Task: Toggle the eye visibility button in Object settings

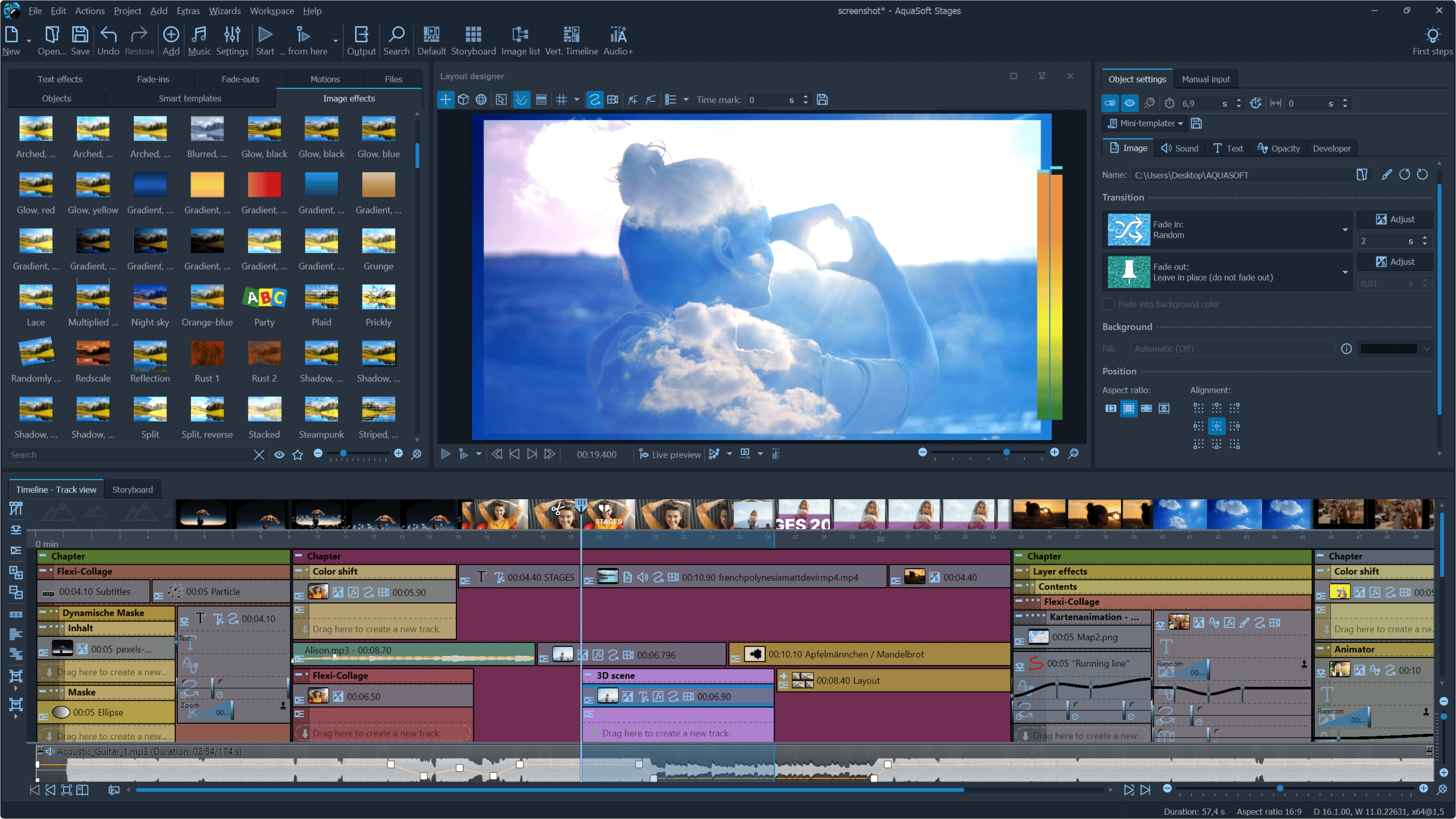Action: [1129, 104]
